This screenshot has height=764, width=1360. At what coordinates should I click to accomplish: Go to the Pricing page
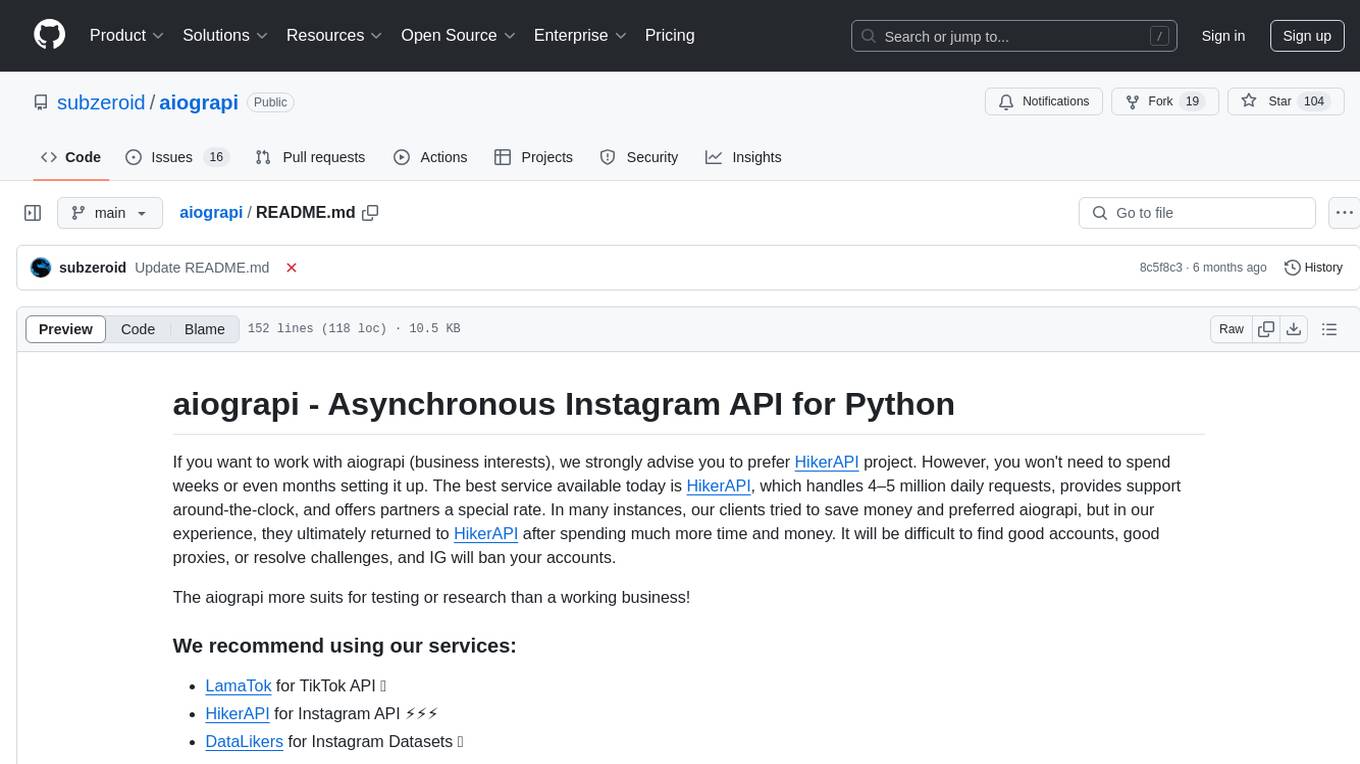[670, 35]
